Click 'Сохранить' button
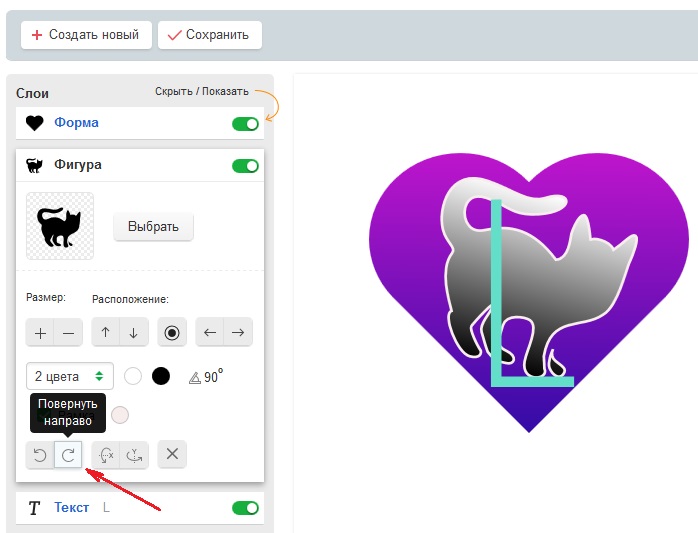Screen dimensions: 698x533 pyautogui.click(x=210, y=35)
